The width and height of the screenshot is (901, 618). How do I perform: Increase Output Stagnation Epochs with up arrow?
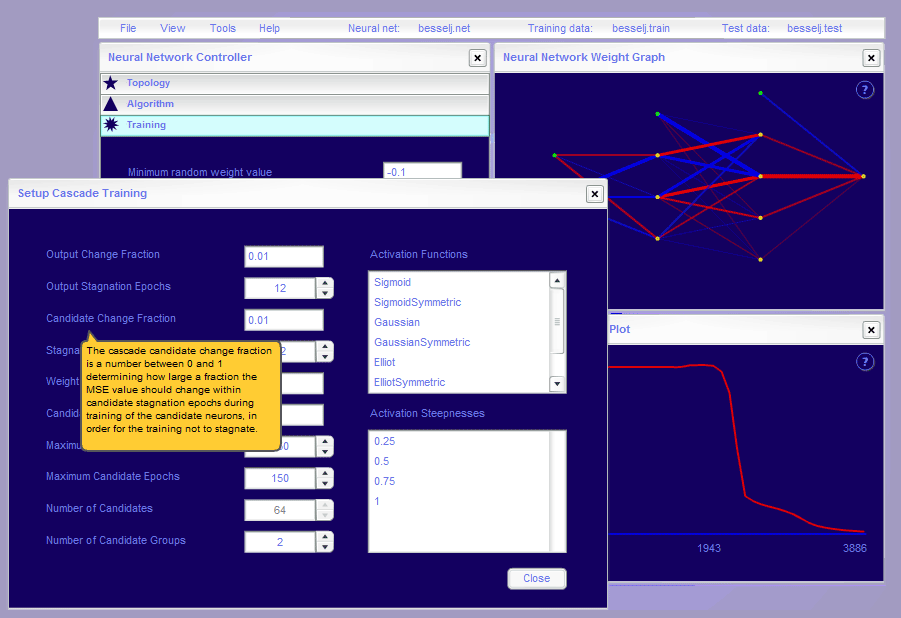325,283
